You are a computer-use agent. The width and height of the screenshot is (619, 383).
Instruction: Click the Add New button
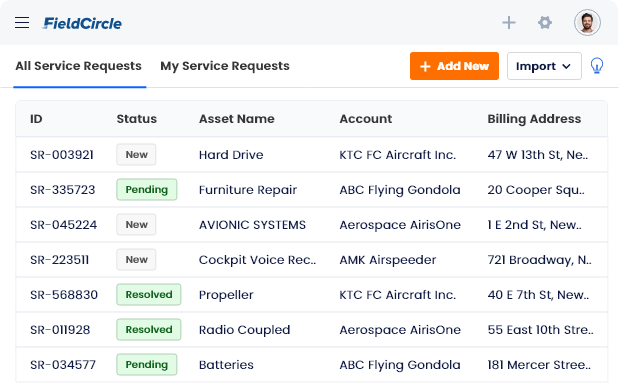click(454, 66)
